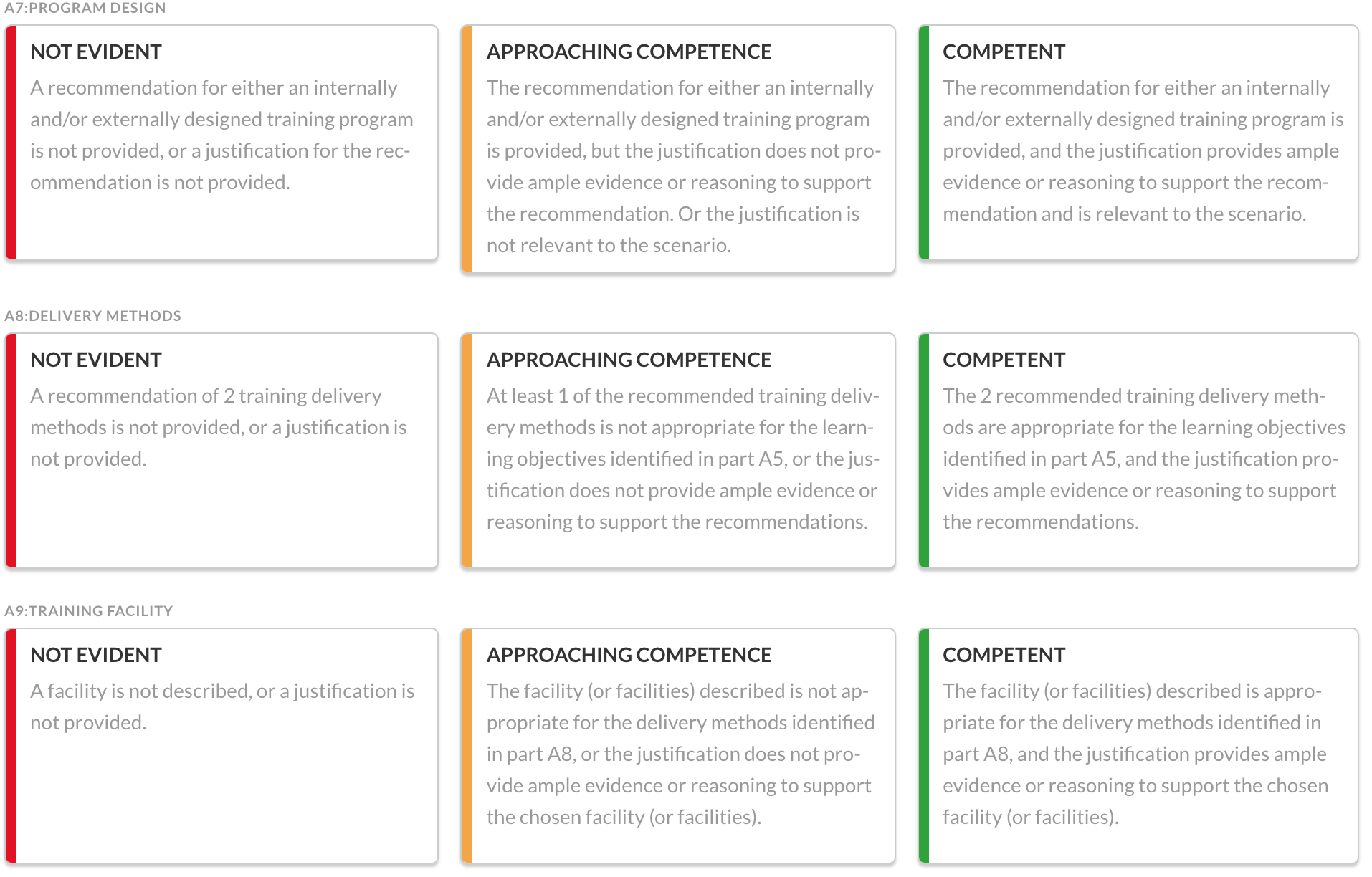Choose Competent card under Delivery Methods

click(1138, 451)
